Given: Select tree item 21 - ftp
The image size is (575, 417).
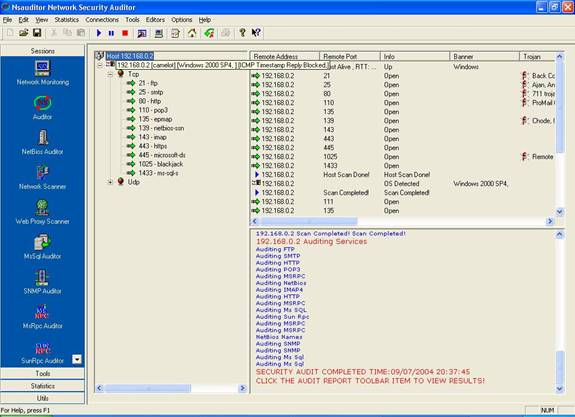Looking at the screenshot, I should pyautogui.click(x=148, y=83).
